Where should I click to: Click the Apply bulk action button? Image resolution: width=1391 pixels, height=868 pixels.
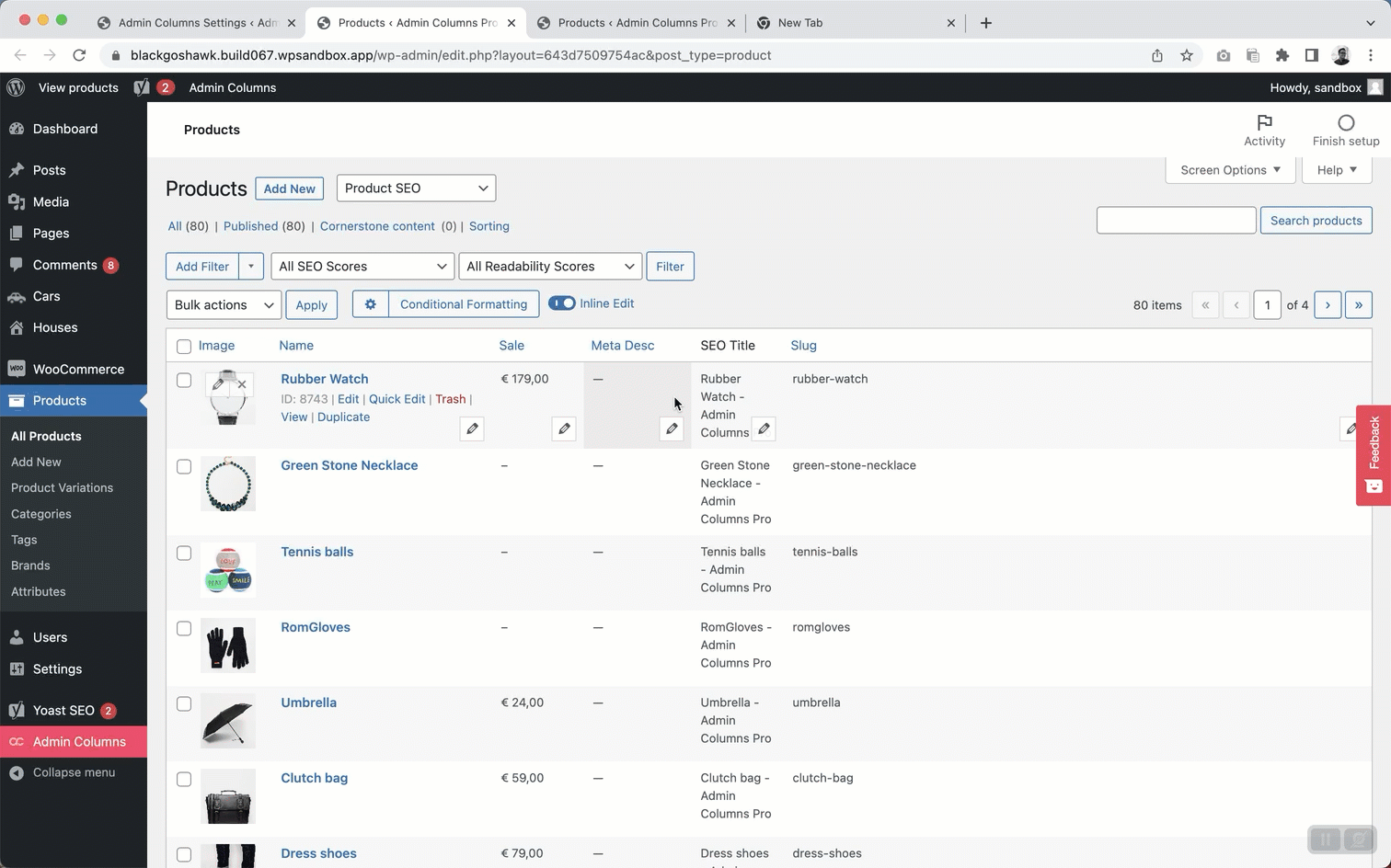[x=311, y=305]
